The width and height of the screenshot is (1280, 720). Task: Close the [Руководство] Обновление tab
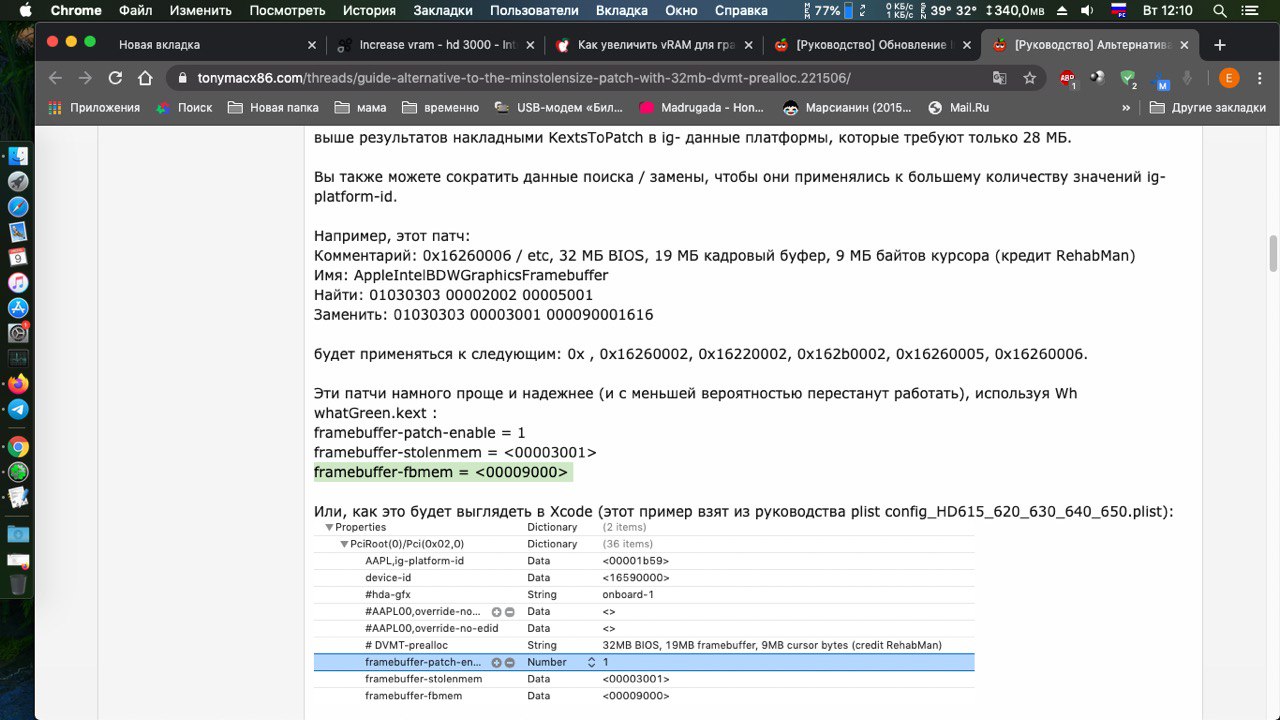[x=966, y=45]
